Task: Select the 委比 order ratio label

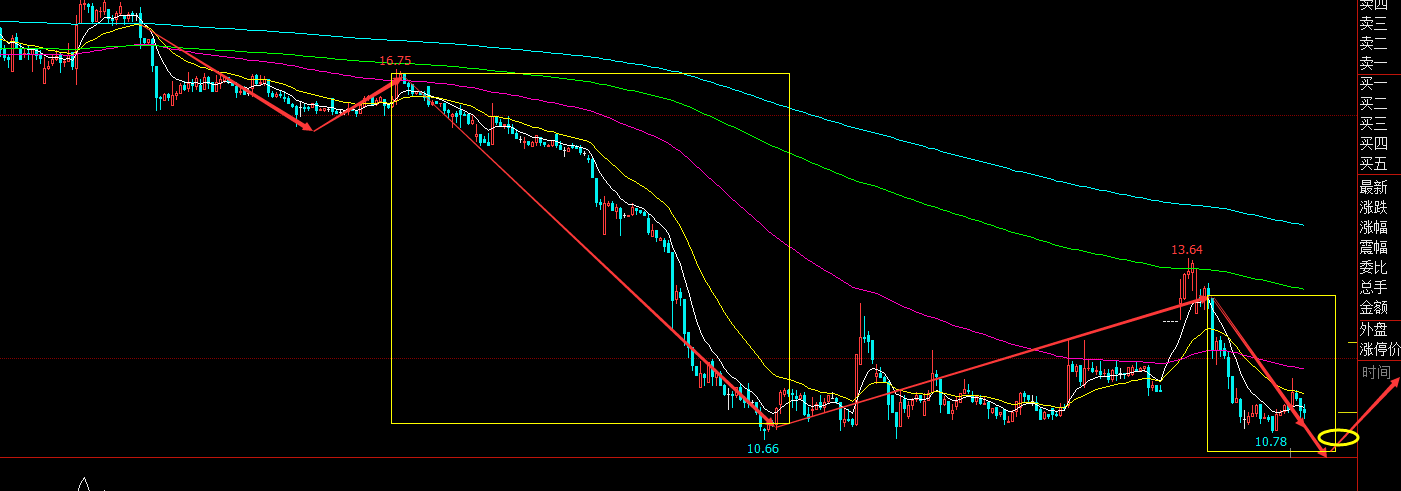Action: click(1373, 267)
